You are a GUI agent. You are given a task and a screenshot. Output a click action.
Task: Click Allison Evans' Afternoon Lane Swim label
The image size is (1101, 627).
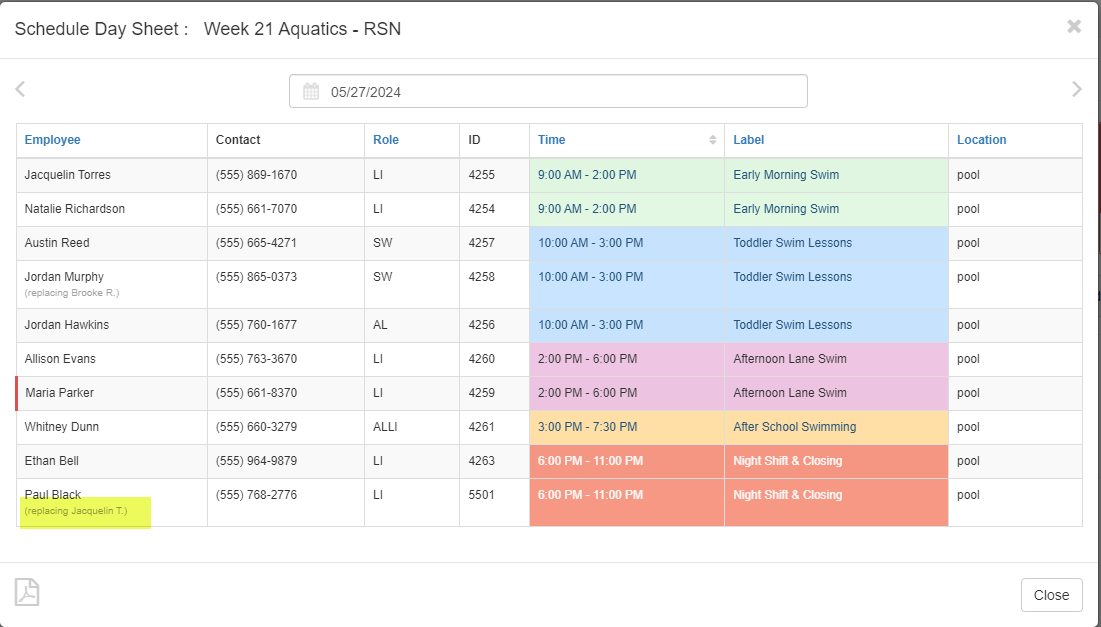pyautogui.click(x=790, y=359)
